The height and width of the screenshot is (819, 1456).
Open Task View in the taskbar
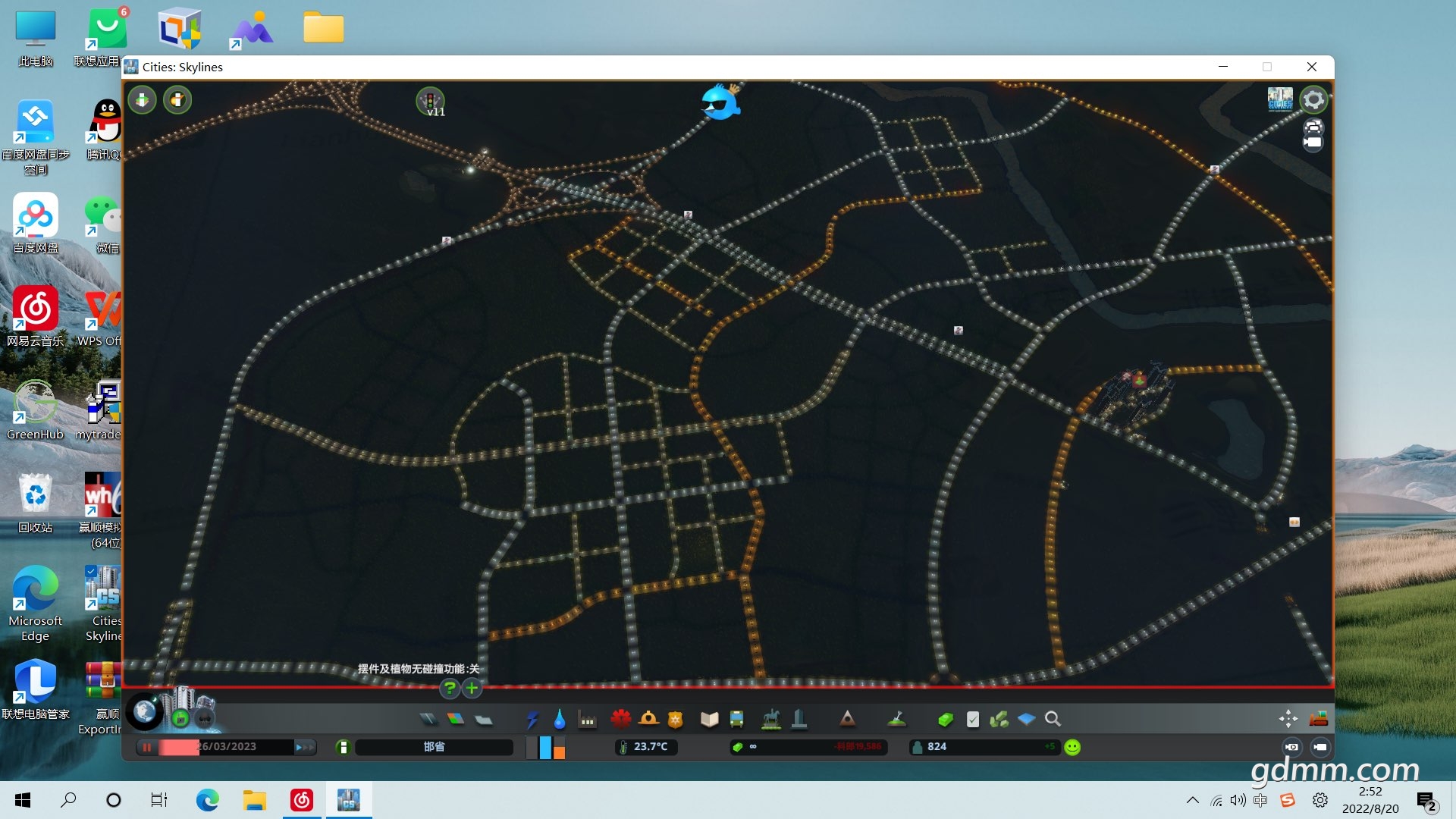pyautogui.click(x=159, y=800)
